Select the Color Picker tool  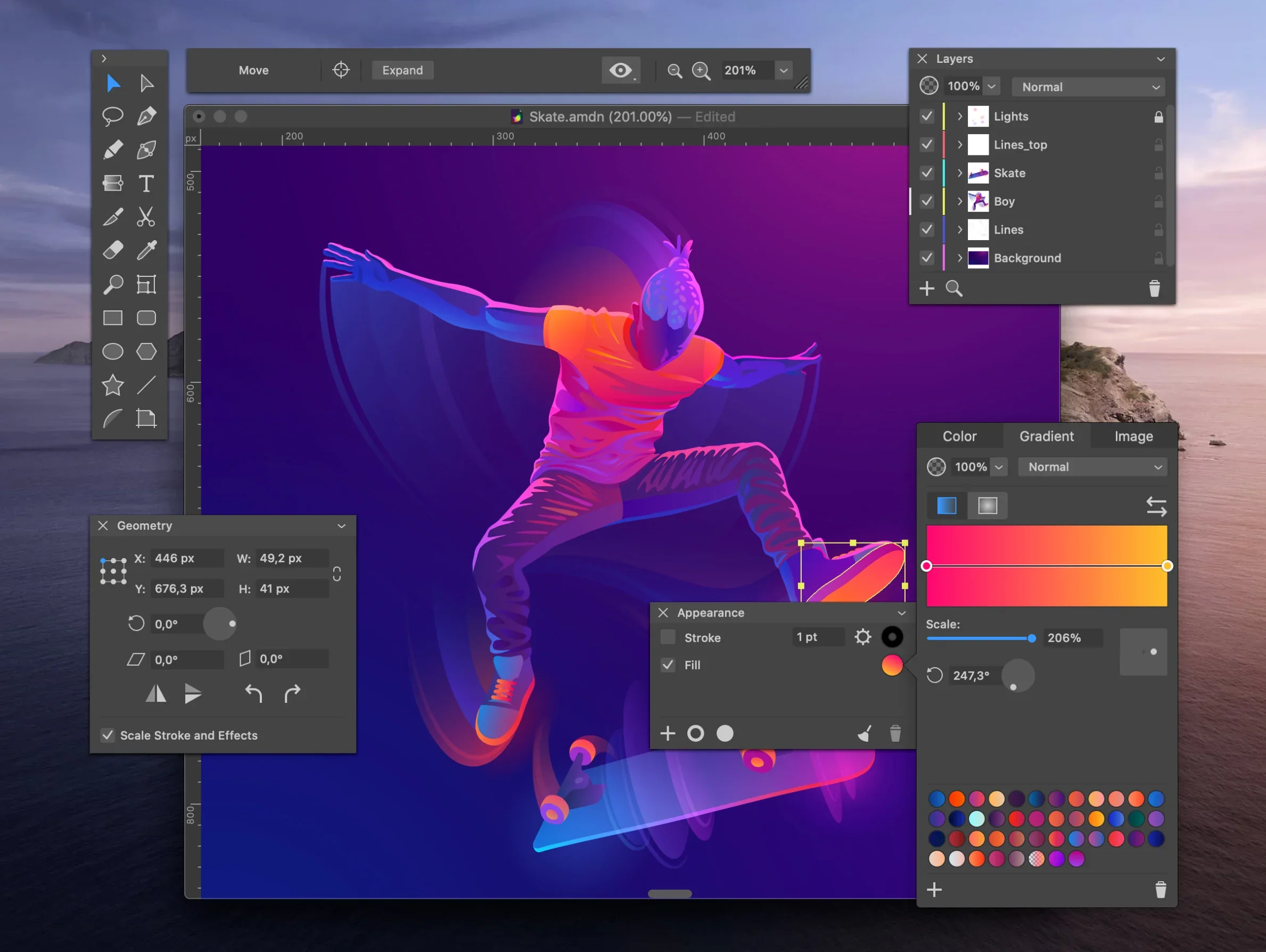[x=146, y=250]
